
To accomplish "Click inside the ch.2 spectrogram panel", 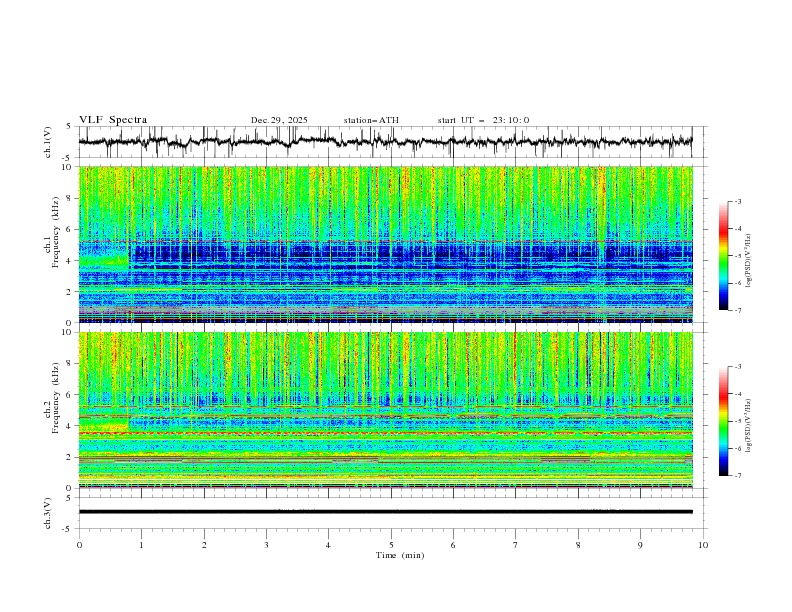I will [385, 410].
